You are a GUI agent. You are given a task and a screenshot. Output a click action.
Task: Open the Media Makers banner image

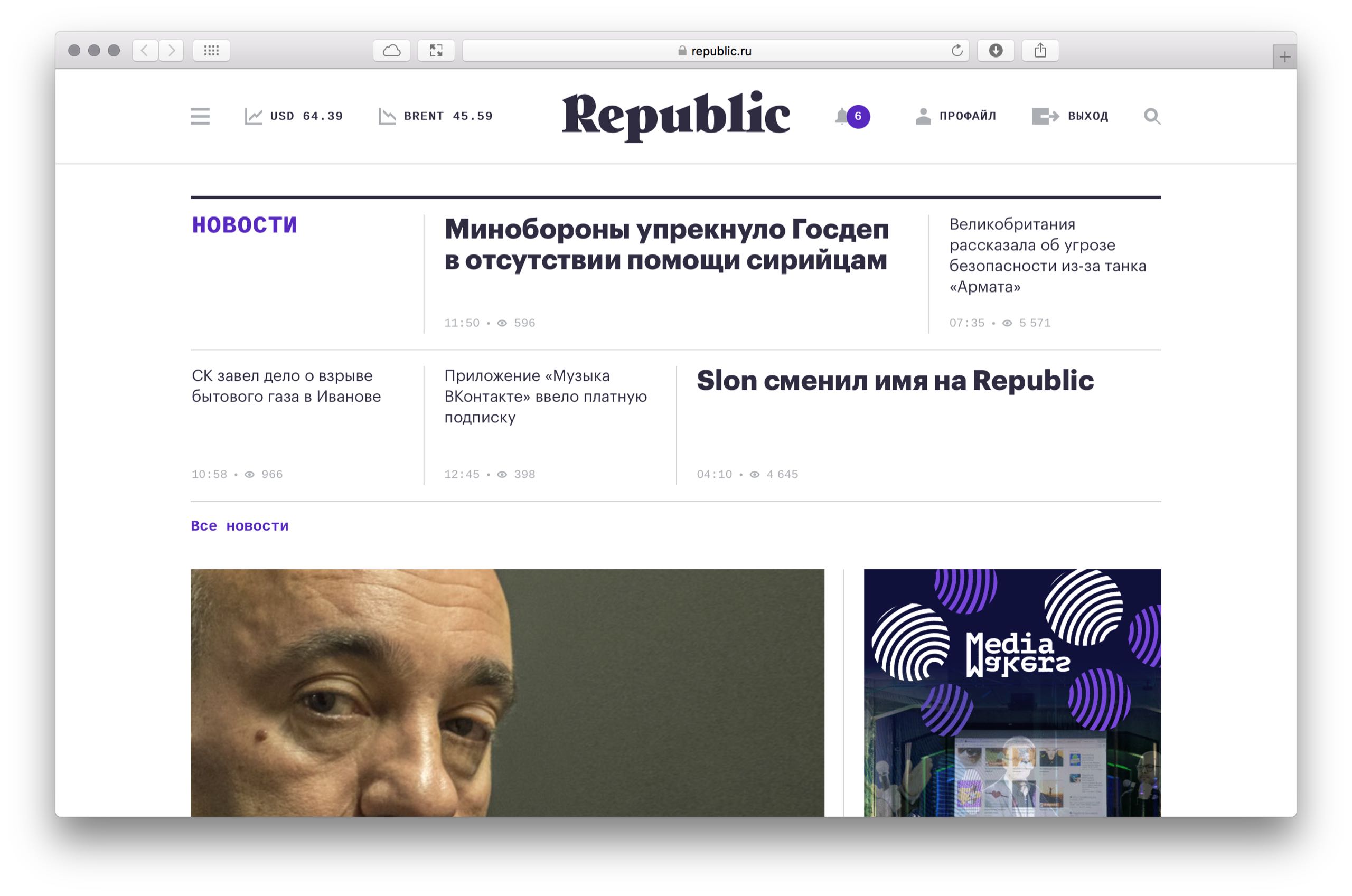[1012, 692]
